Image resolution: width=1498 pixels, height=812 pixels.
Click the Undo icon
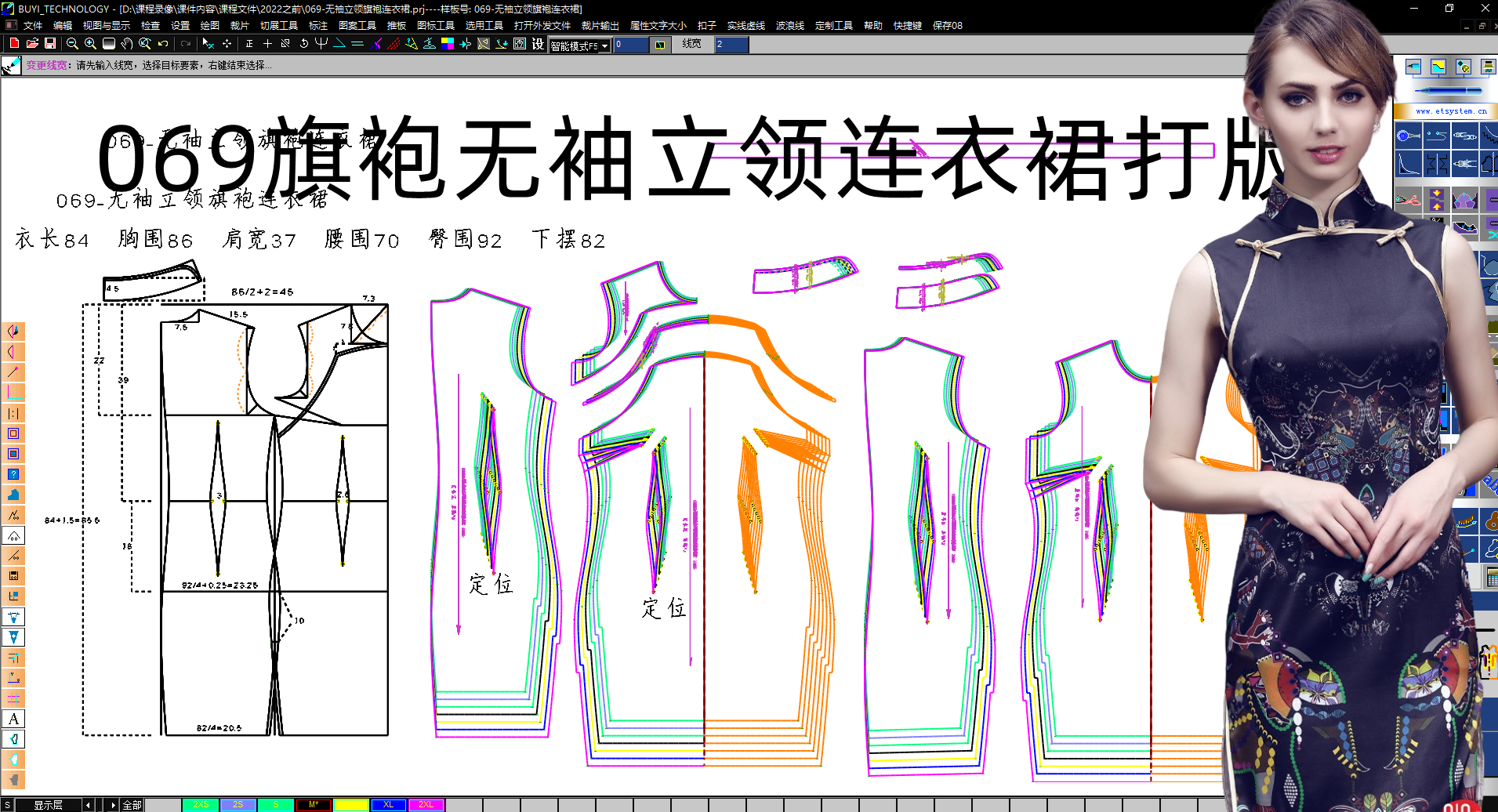162,45
